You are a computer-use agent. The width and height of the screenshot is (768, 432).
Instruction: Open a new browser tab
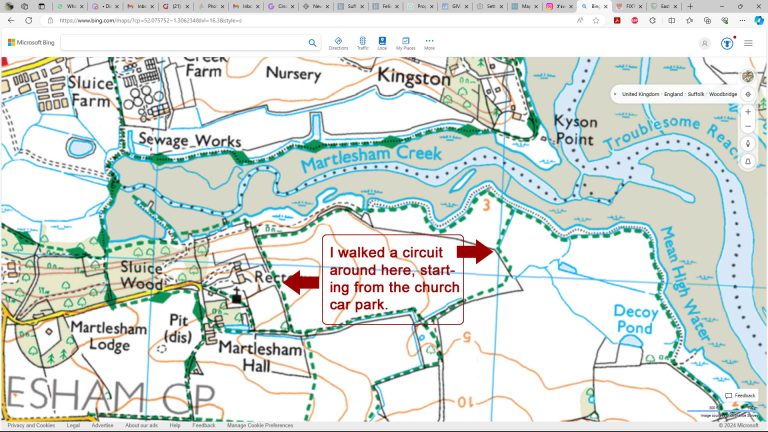click(690, 6)
